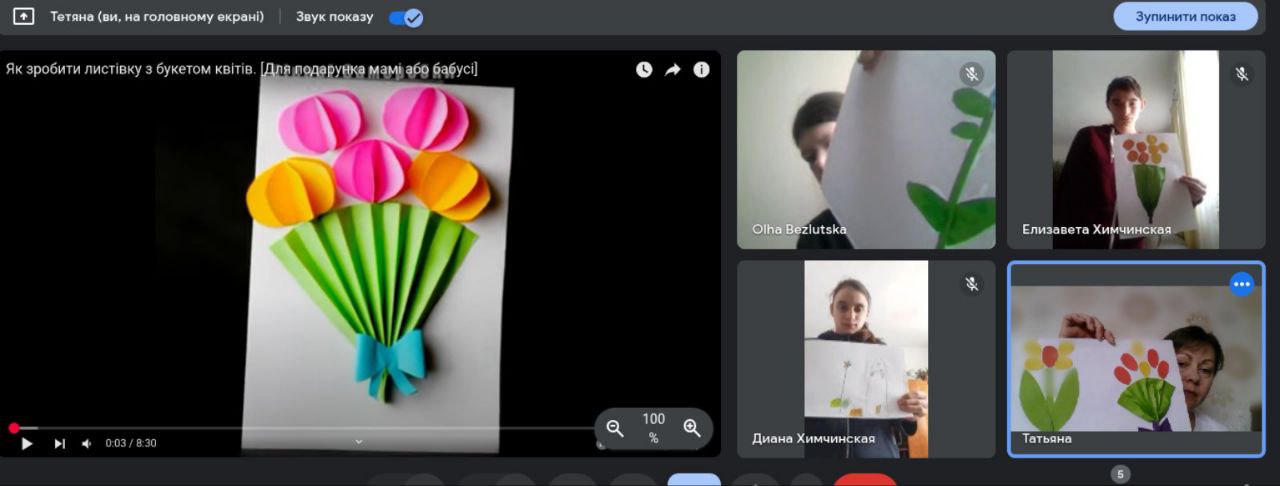Zoom out with the minus magnifier
Image resolution: width=1280 pixels, height=486 pixels.
click(x=615, y=428)
